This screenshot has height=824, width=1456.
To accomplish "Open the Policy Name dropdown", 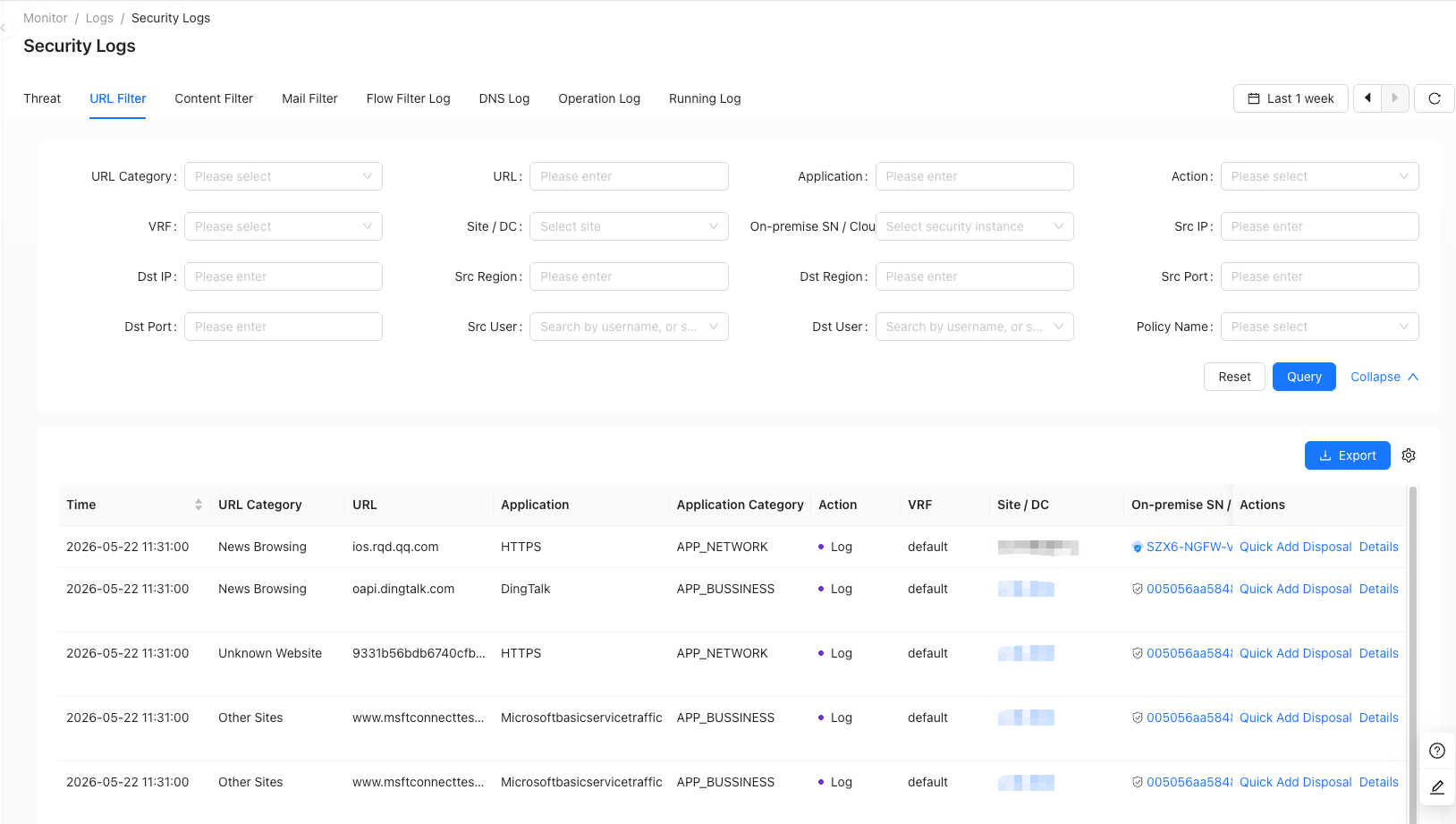I will tap(1319, 327).
